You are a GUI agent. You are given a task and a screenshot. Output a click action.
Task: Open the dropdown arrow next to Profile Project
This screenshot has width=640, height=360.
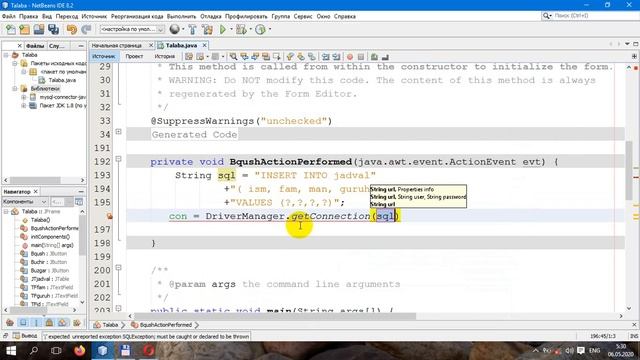pos(270,29)
